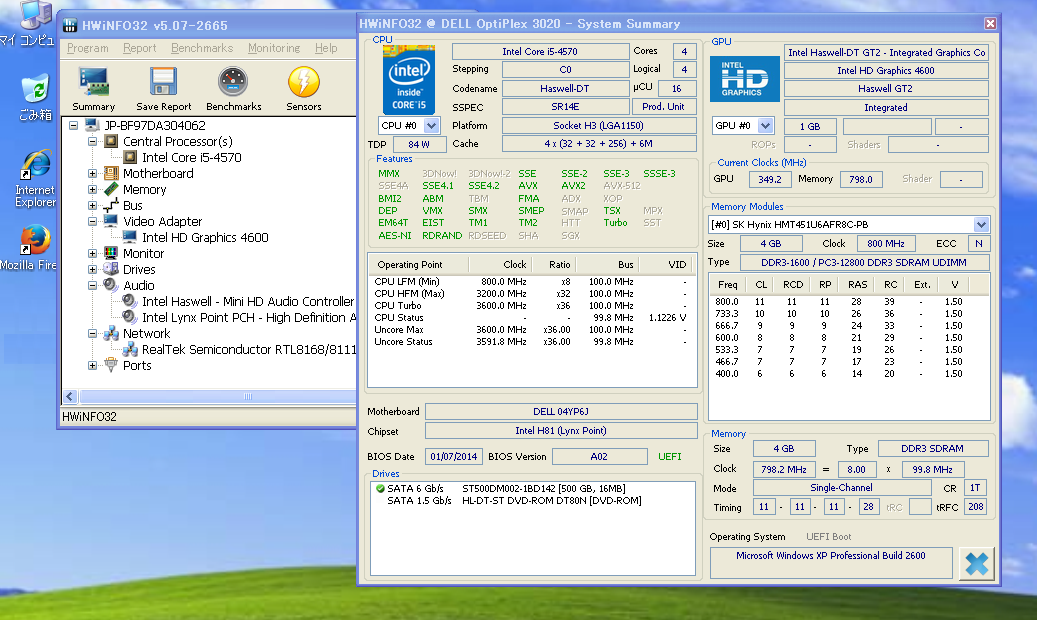Viewport: 1037px width, 620px height.
Task: Collapse the Audio tree node
Action: (93, 285)
